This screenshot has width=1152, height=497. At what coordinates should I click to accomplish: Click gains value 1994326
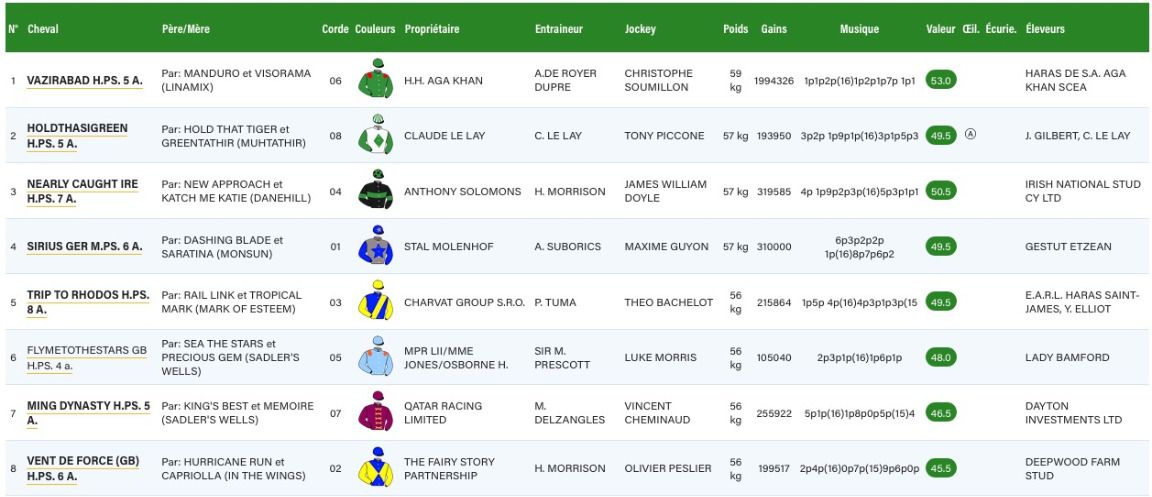(x=774, y=80)
